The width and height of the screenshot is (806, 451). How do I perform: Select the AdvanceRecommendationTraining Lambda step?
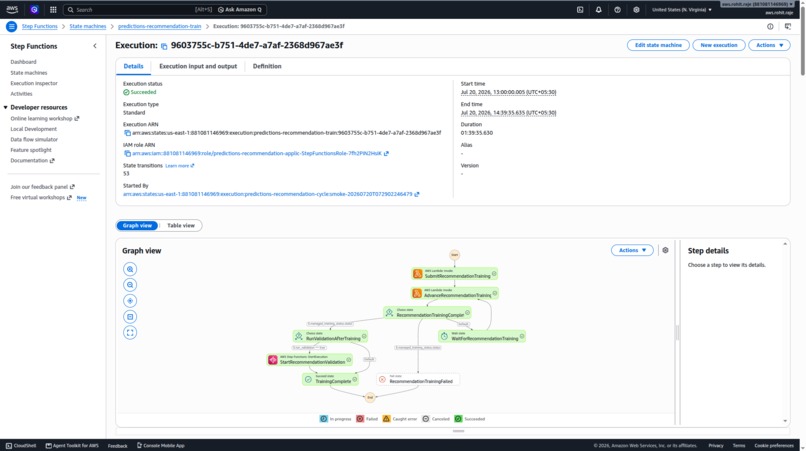454,294
